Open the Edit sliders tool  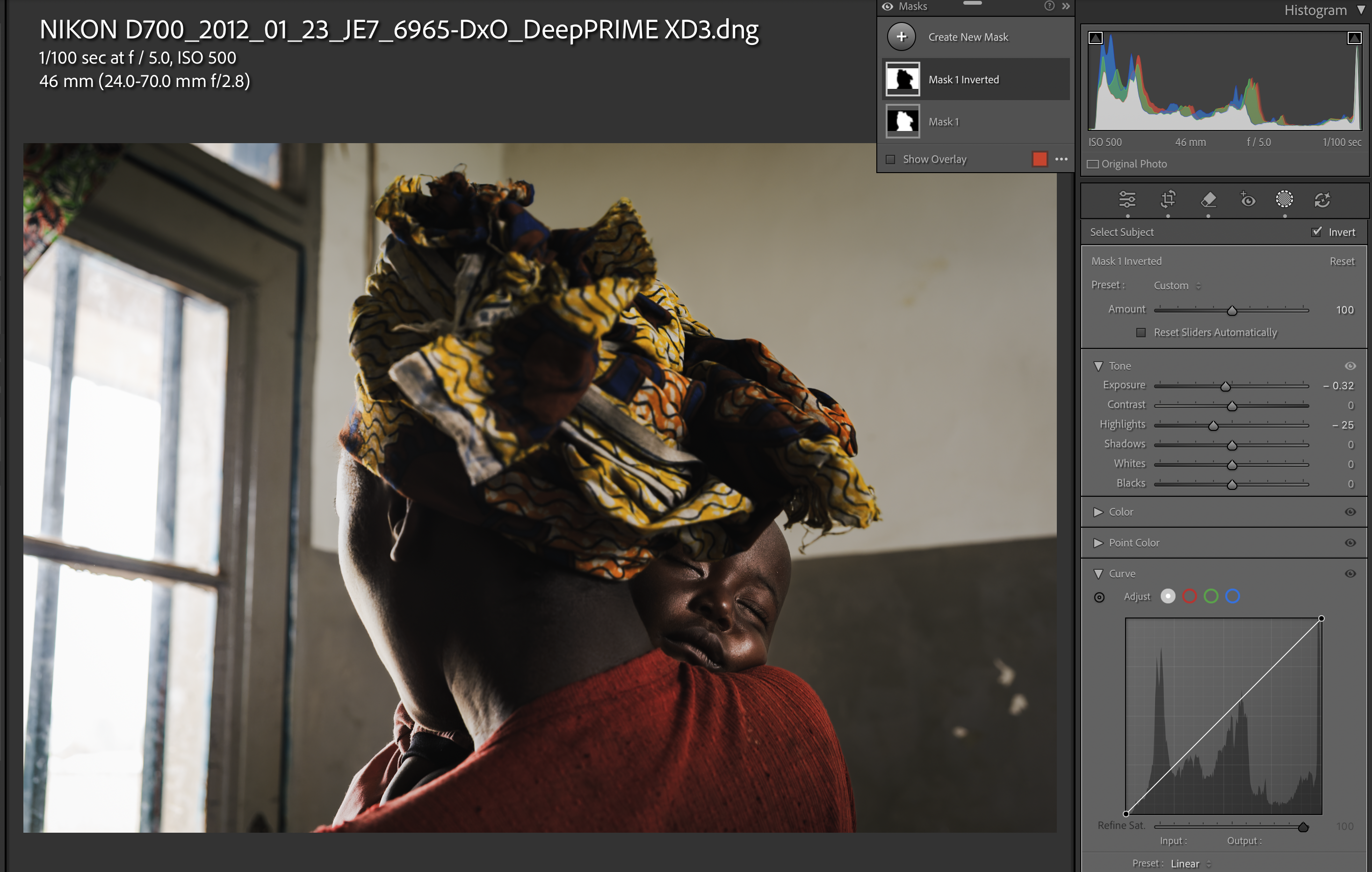click(1127, 199)
